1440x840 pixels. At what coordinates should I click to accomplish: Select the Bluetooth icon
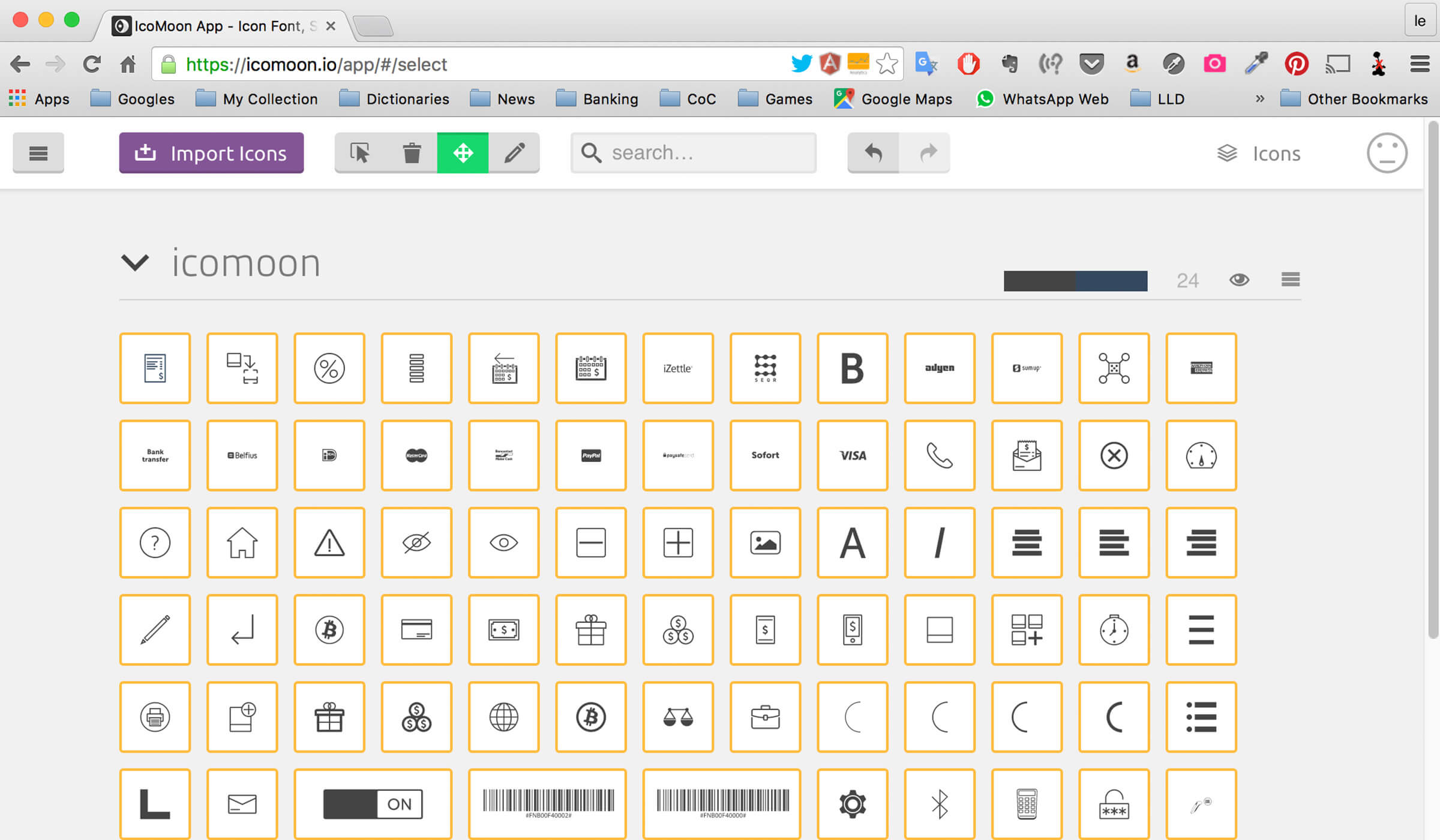pyautogui.click(x=940, y=804)
